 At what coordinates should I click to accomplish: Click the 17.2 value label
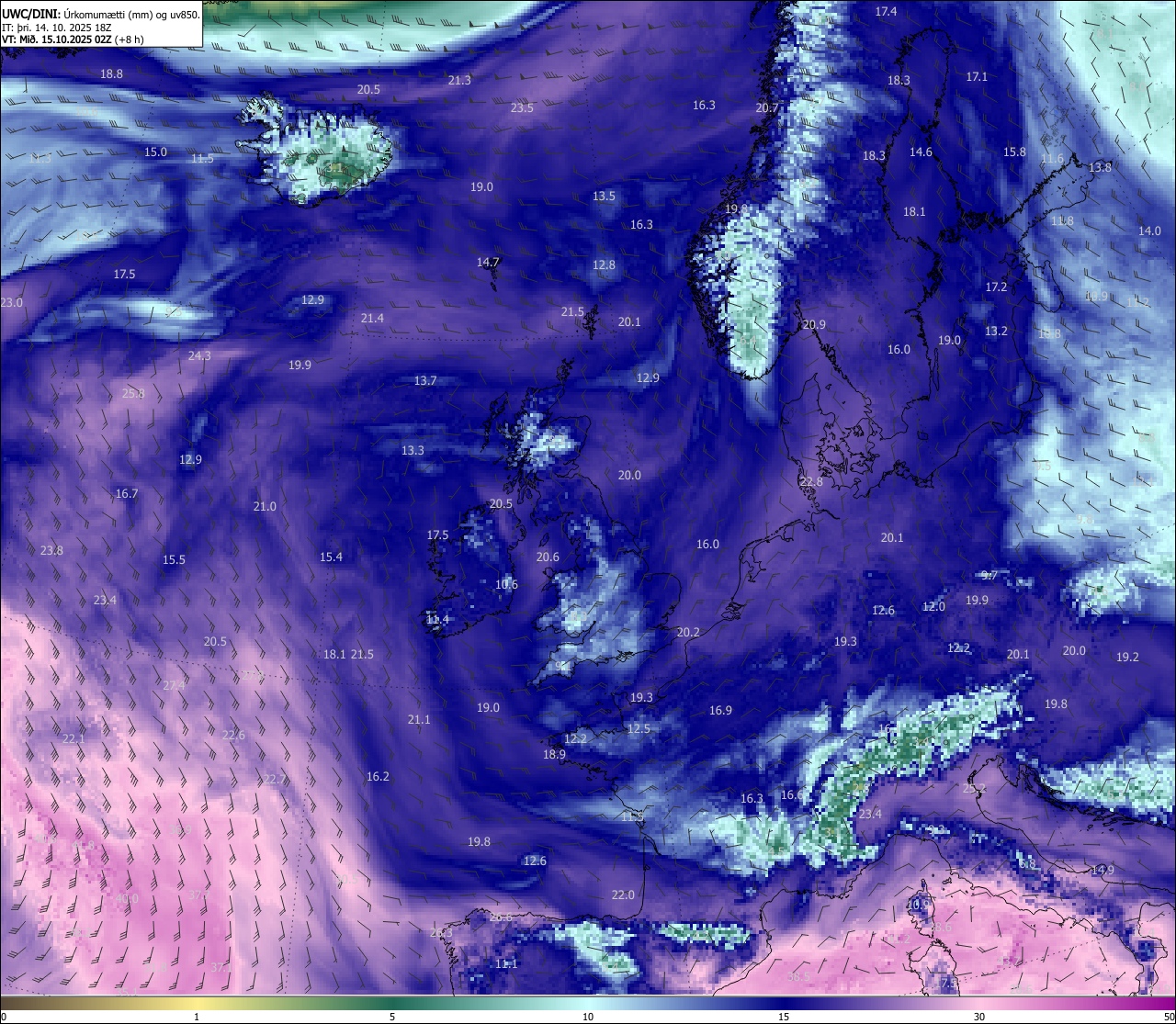click(996, 287)
